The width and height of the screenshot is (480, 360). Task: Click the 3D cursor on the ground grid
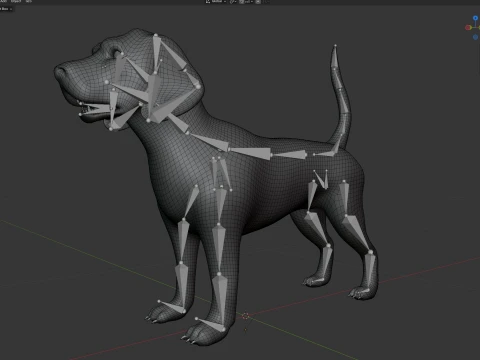[246, 316]
